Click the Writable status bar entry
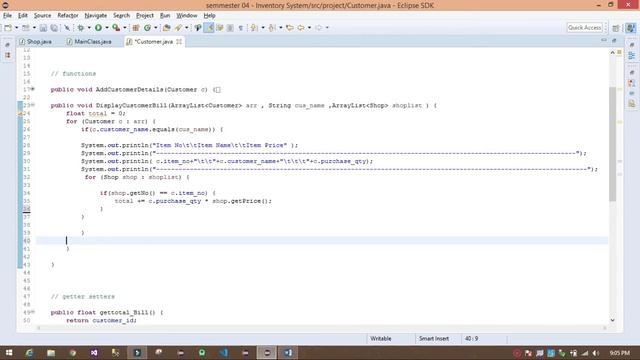This screenshot has width=640, height=360. tap(380, 338)
